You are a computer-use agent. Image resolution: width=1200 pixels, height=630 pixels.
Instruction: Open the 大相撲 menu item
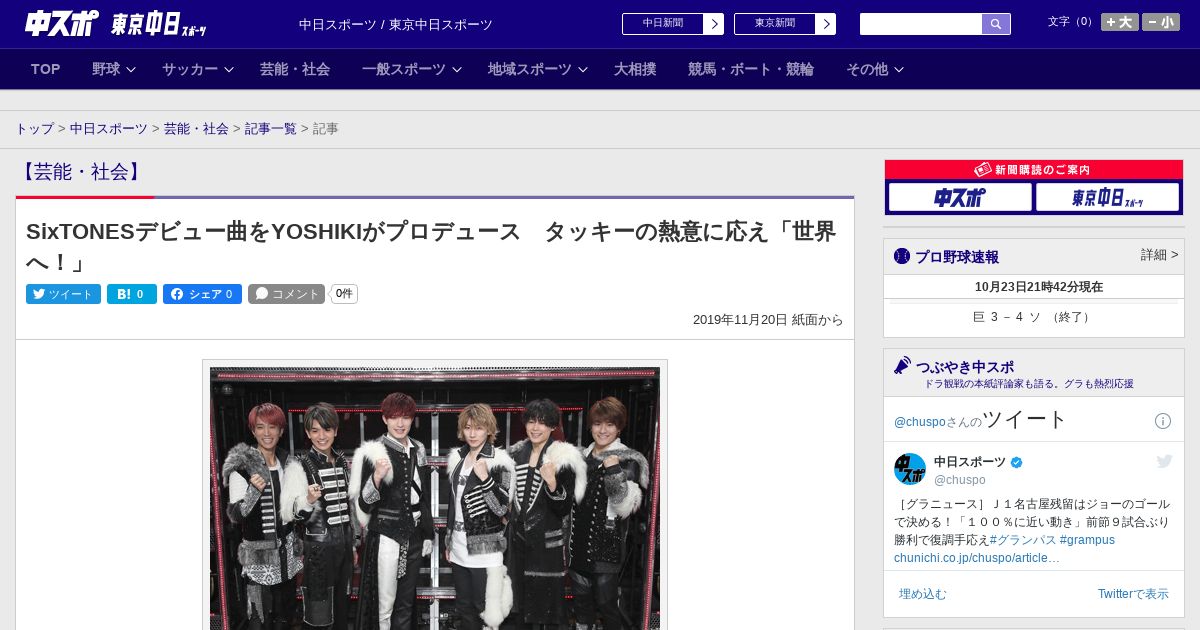coord(635,69)
